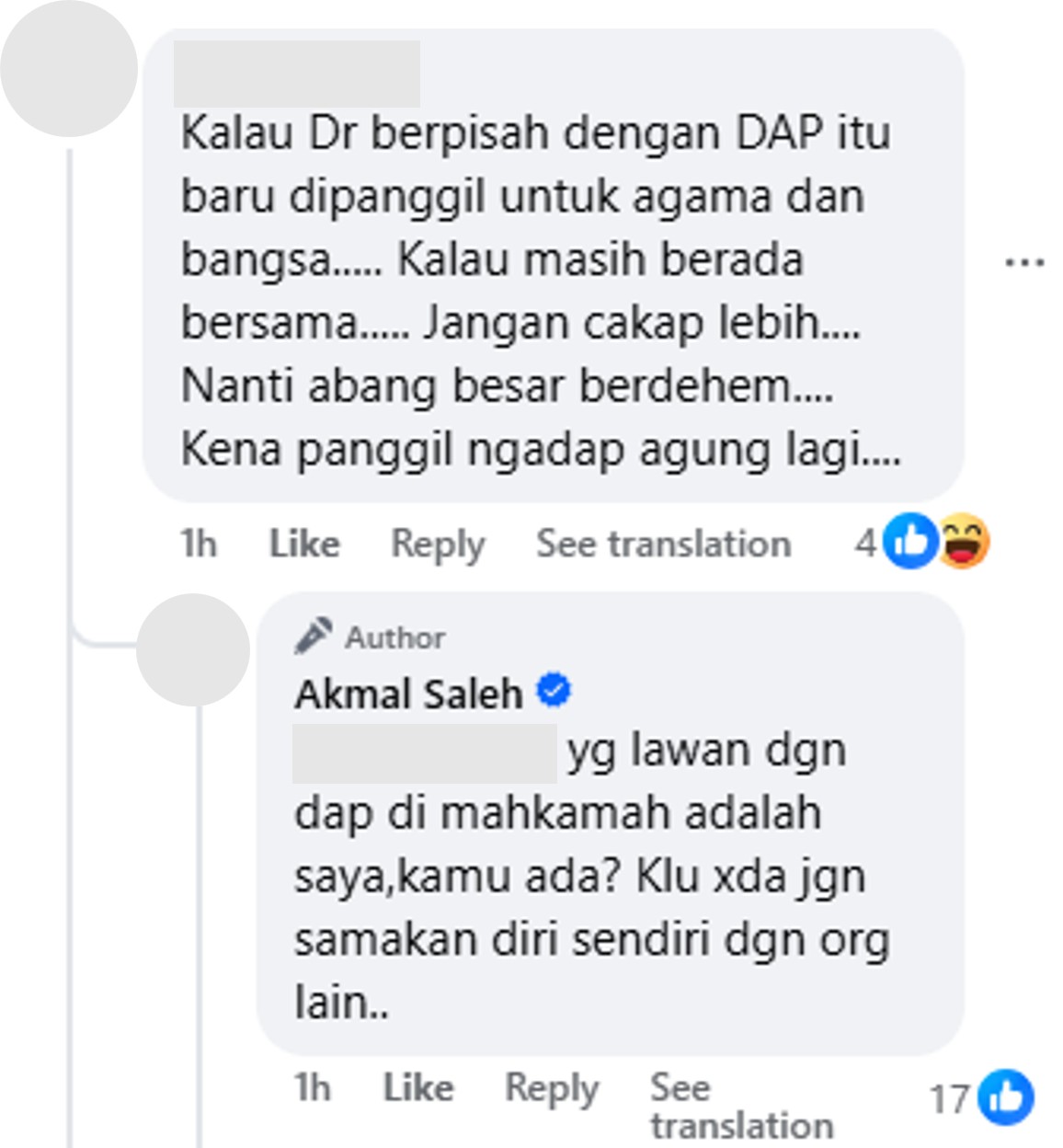Click the 1h timestamp on Akmal's reply

point(313,1088)
